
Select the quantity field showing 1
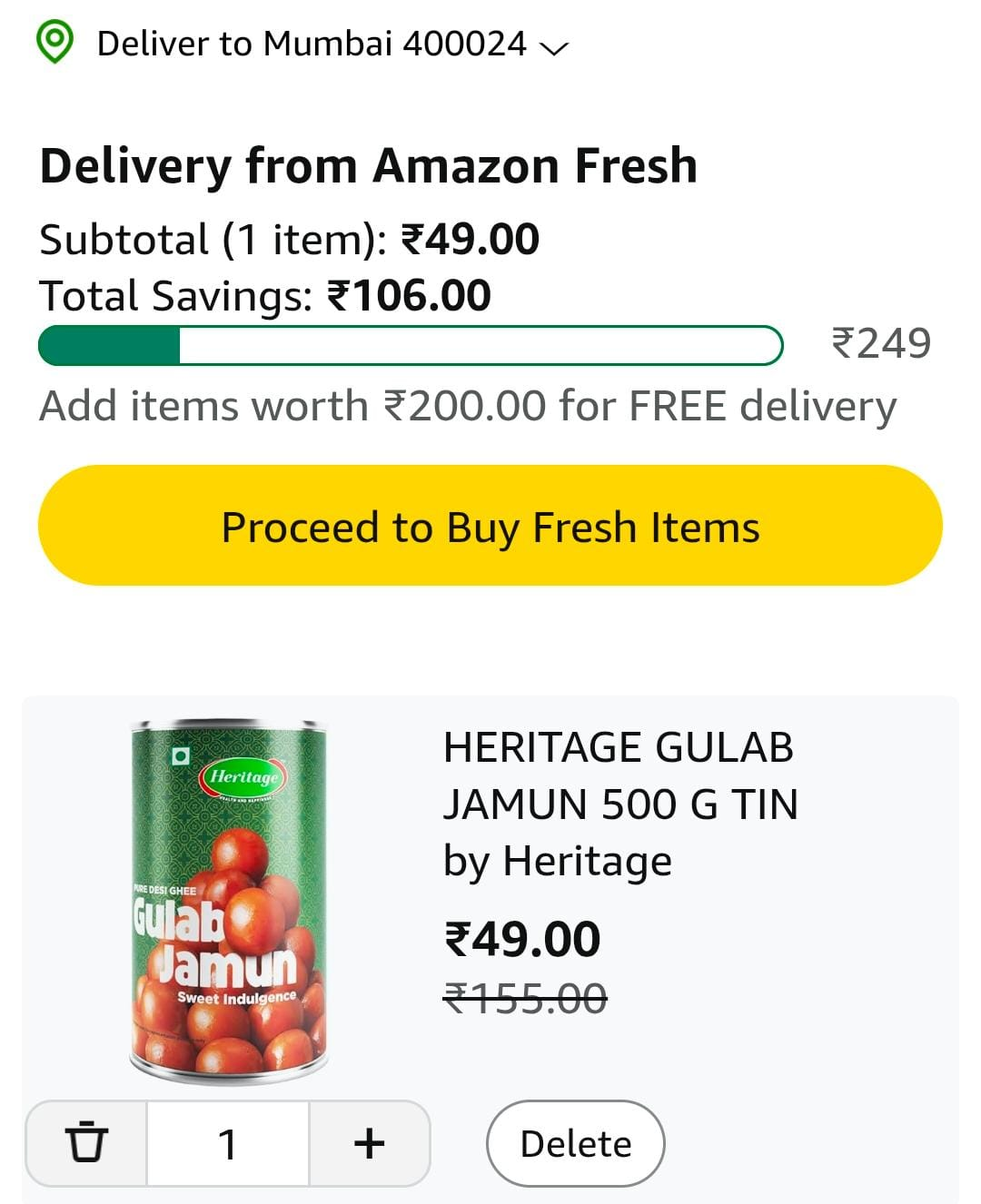[227, 1143]
